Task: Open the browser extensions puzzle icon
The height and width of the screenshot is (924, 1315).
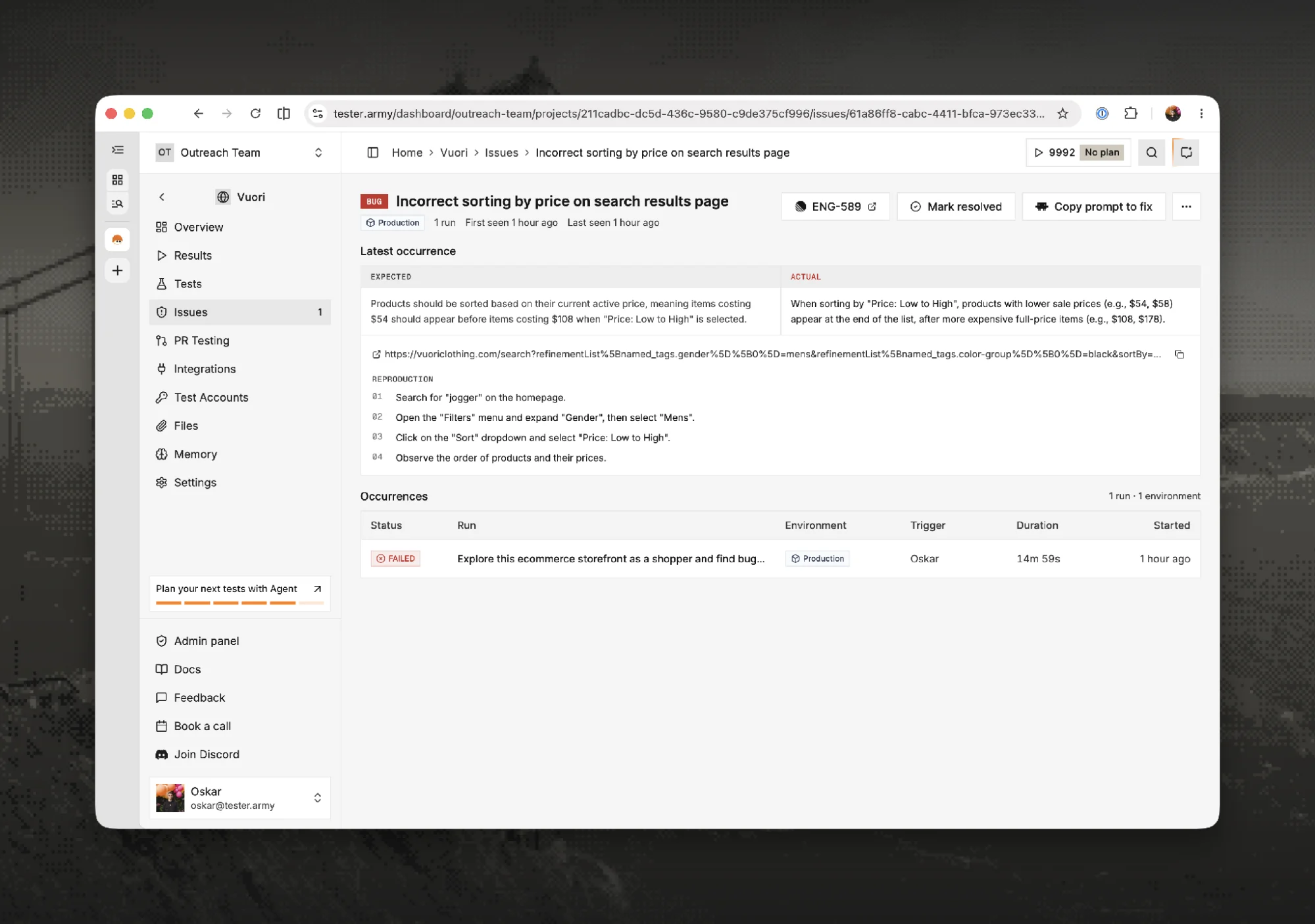Action: (1131, 114)
